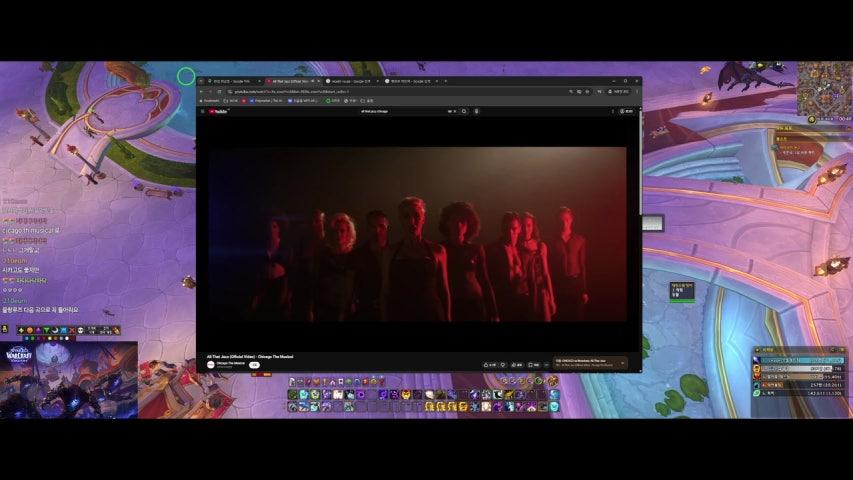Switch to the fourth browser tab
This screenshot has height=480, width=853.
411,81
